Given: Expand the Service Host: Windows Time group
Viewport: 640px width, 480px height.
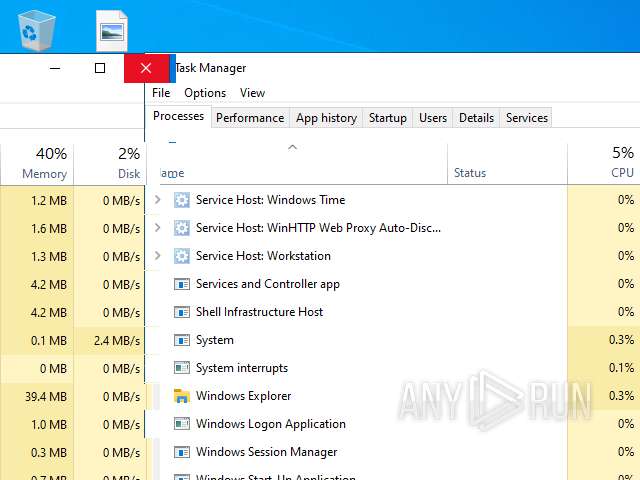Looking at the screenshot, I should (x=158, y=200).
